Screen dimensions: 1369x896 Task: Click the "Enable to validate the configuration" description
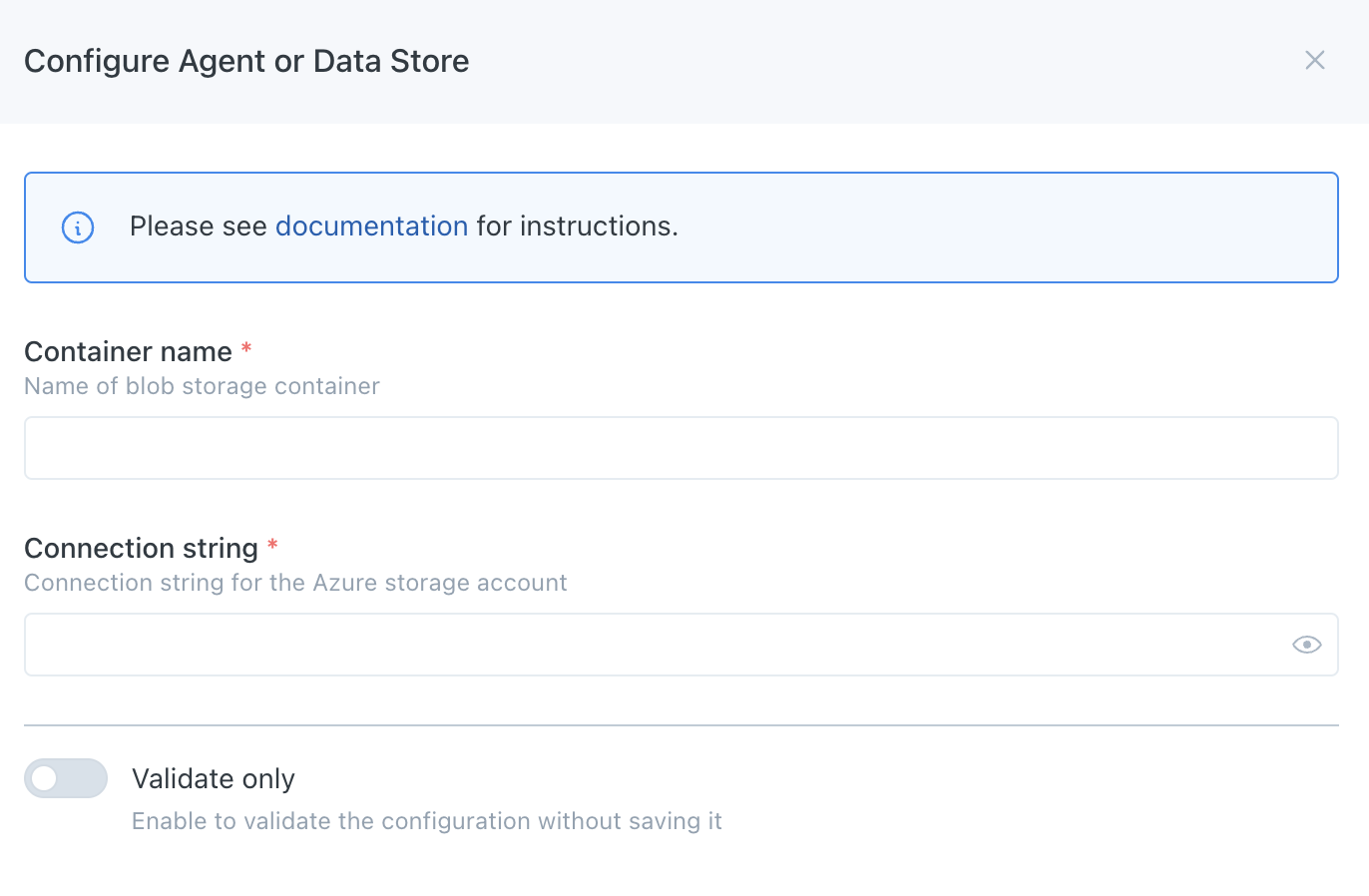click(426, 821)
